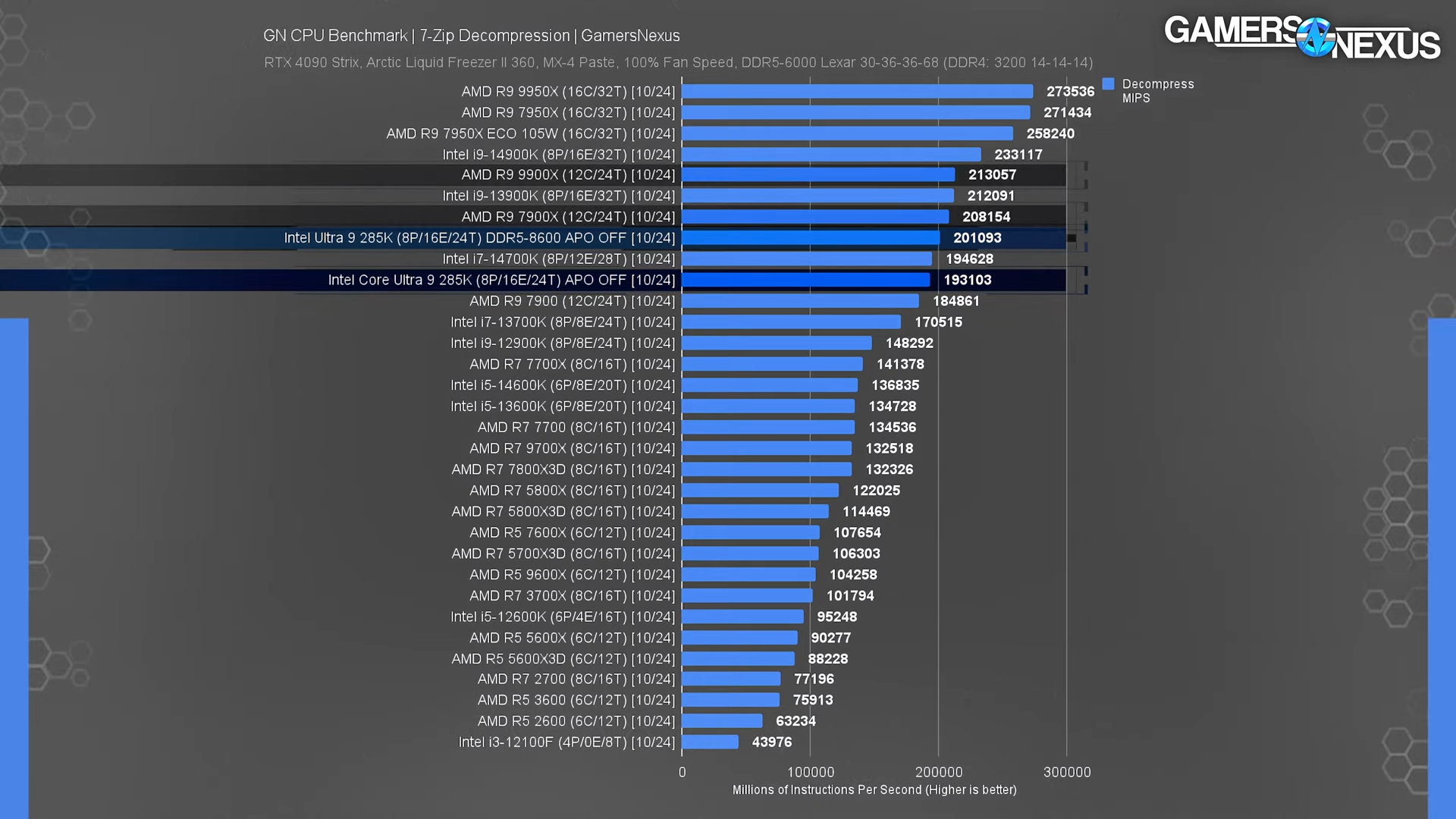Click the value 271434
Image resolution: width=1456 pixels, height=819 pixels.
point(1067,112)
